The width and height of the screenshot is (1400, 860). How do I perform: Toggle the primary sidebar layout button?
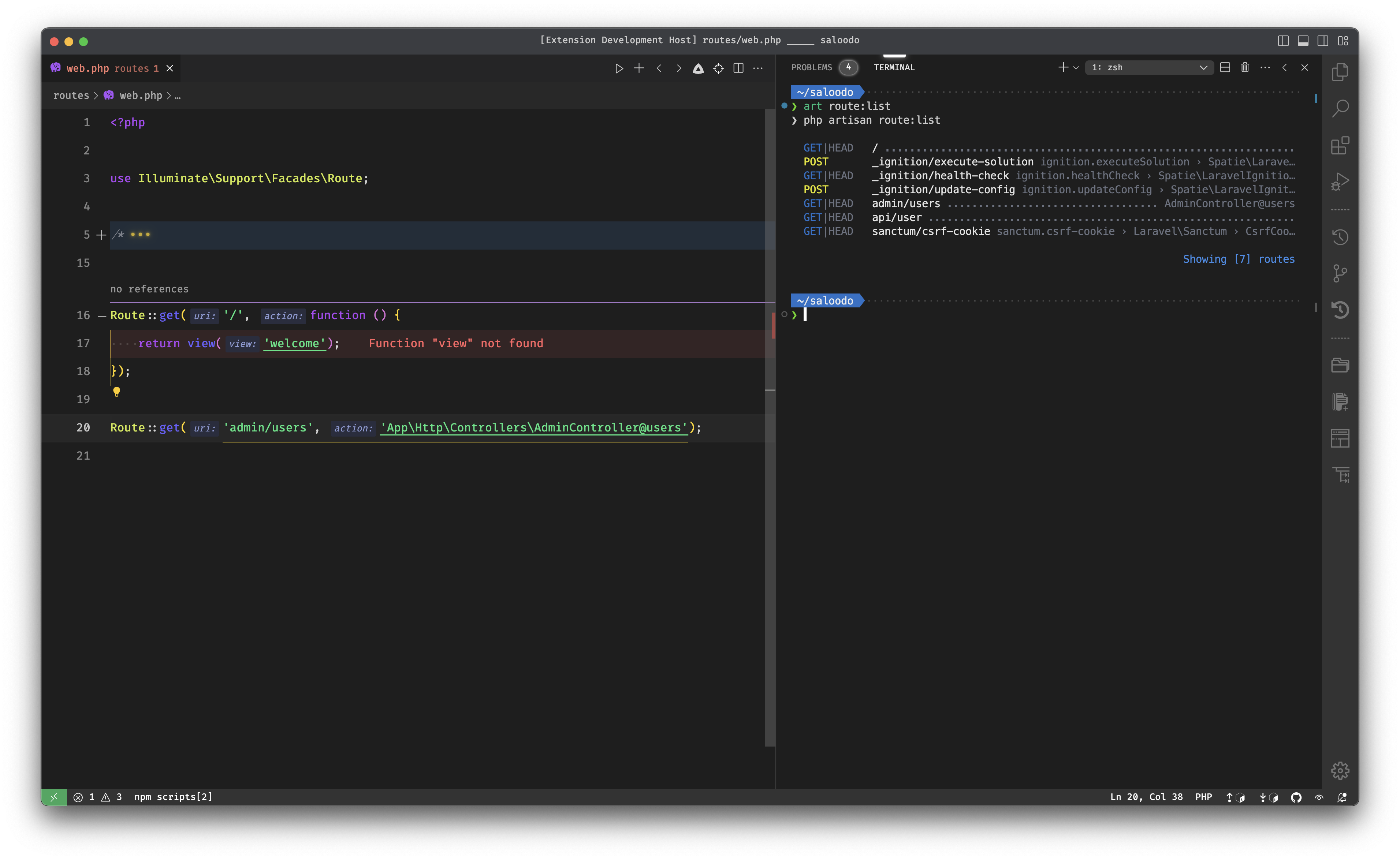coord(1283,40)
